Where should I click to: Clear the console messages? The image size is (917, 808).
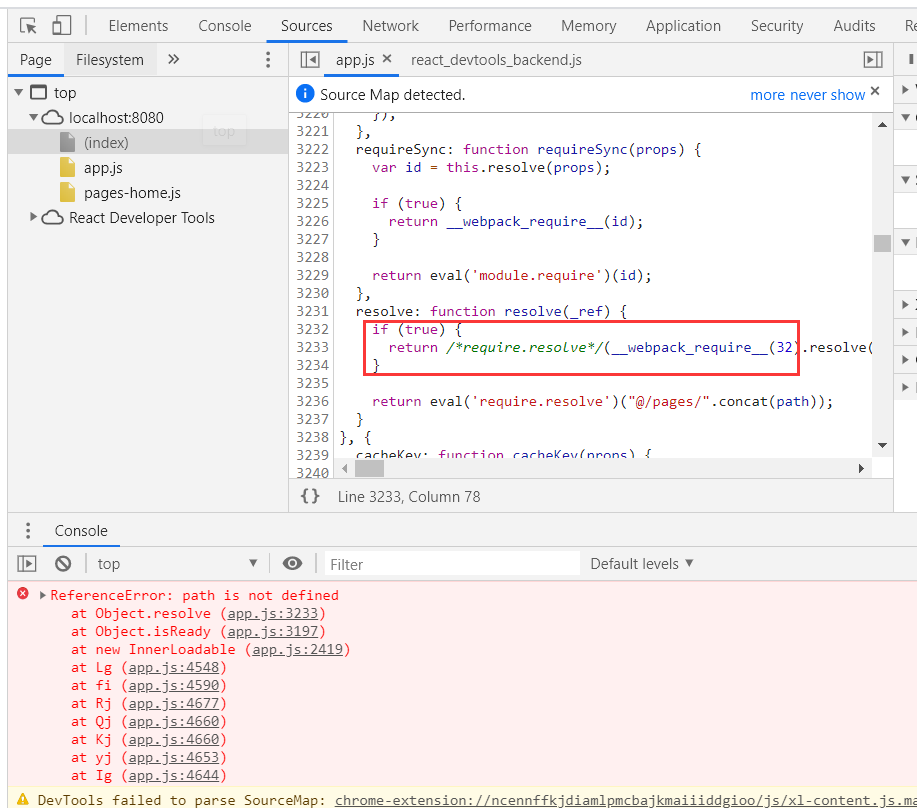click(63, 563)
